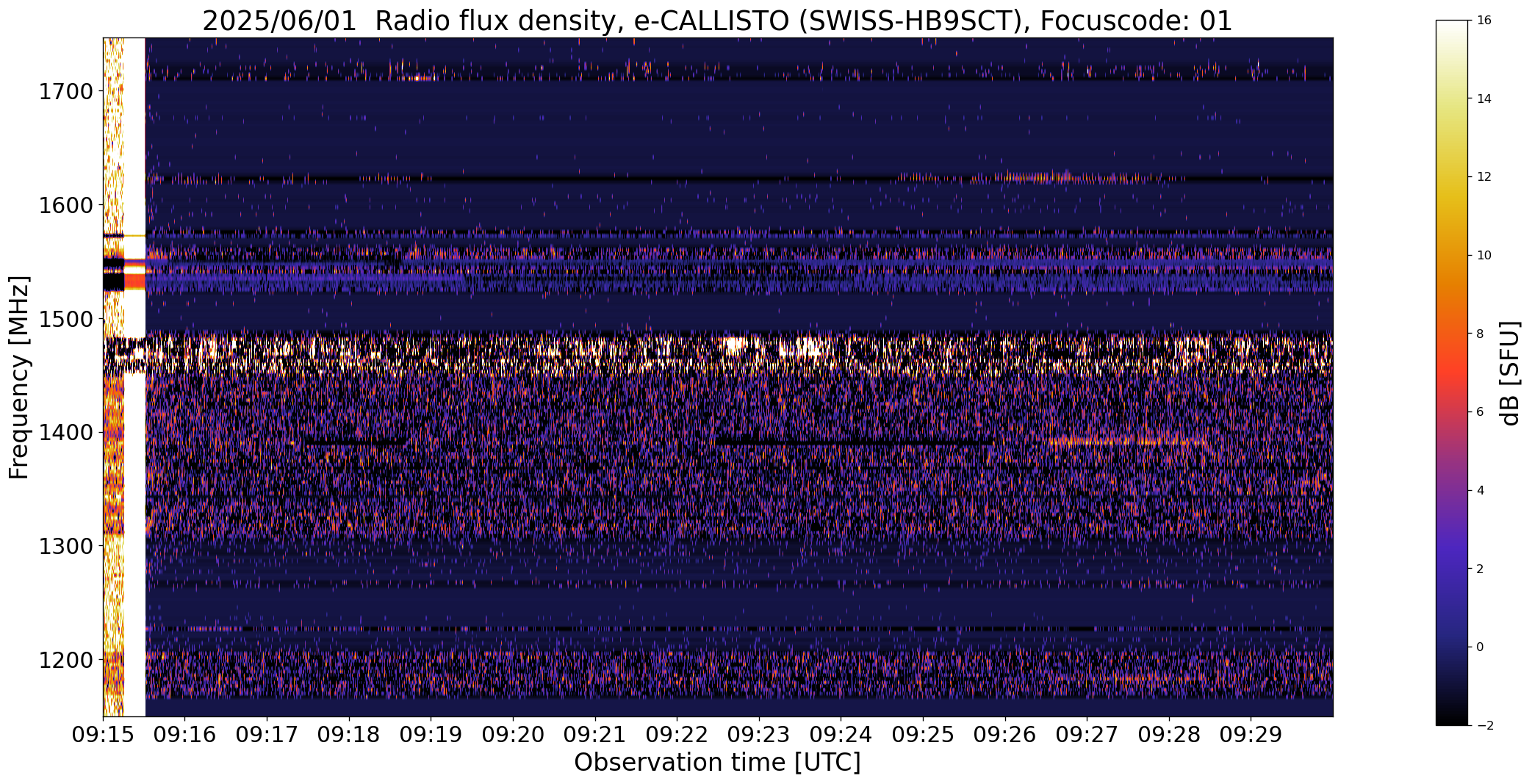Click the 09:27 time tick label
The height and width of the screenshot is (784, 1532).
[1087, 735]
